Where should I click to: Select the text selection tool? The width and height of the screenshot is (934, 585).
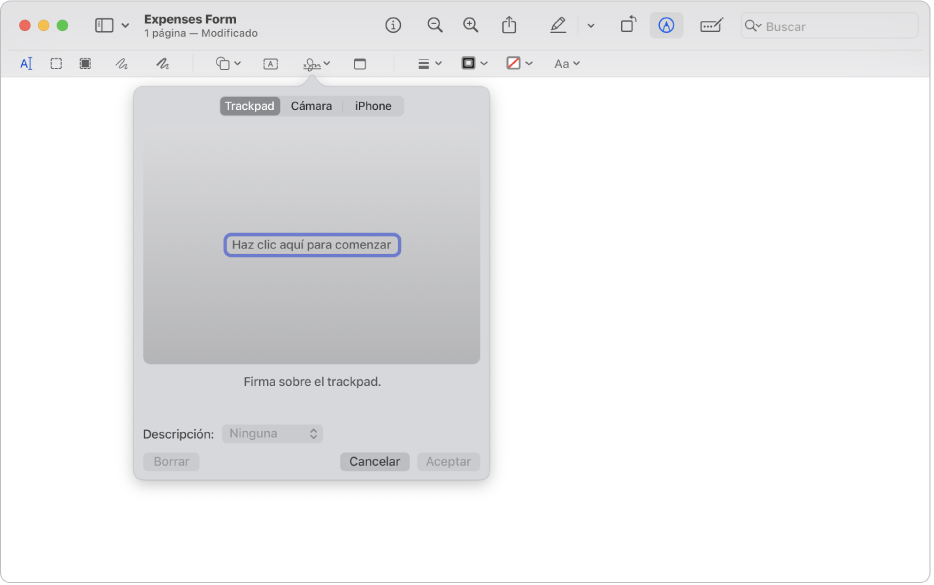26,63
